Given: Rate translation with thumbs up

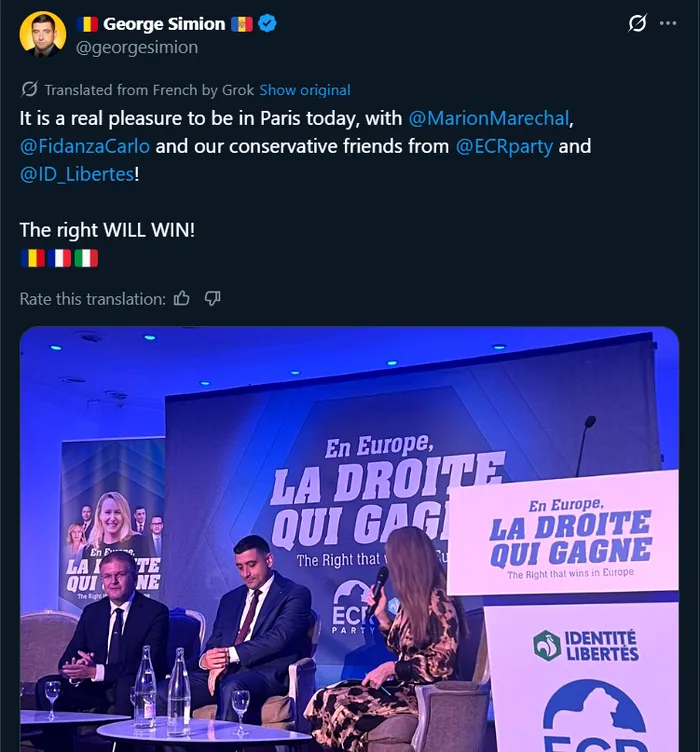Looking at the screenshot, I should [x=181, y=298].
